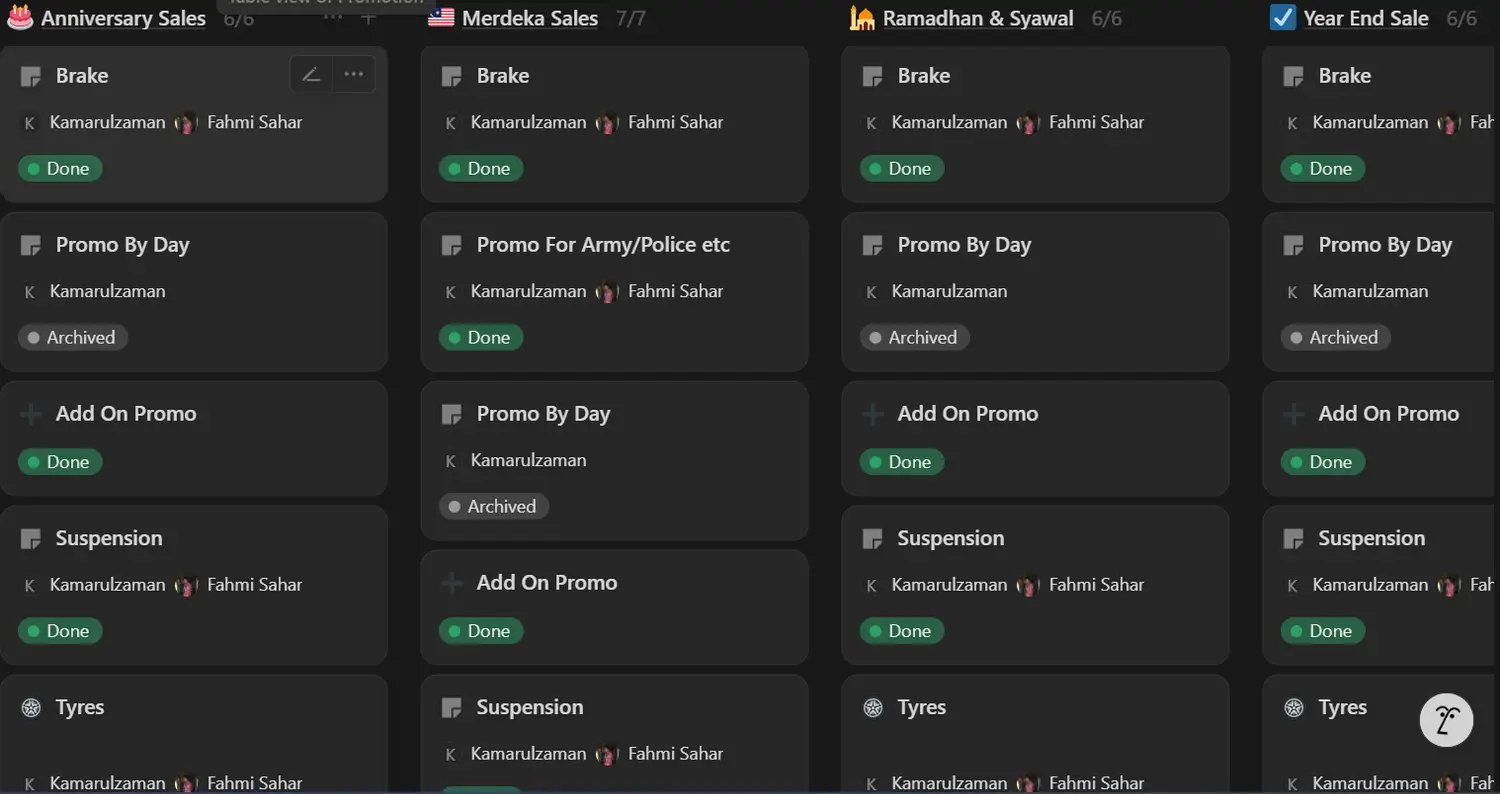
Task: Open the Notion AI floating assistant button
Action: pos(1446,720)
